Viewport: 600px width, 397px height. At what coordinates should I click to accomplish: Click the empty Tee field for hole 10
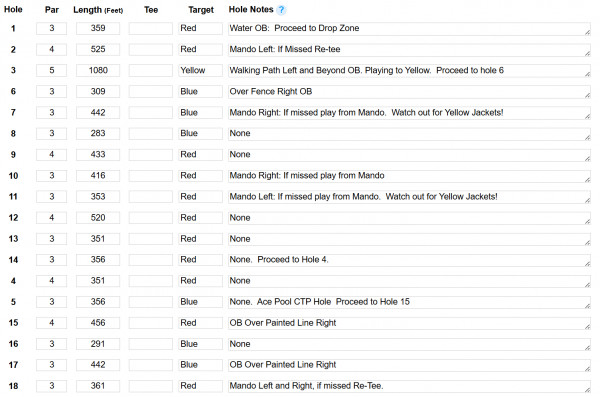coord(150,176)
